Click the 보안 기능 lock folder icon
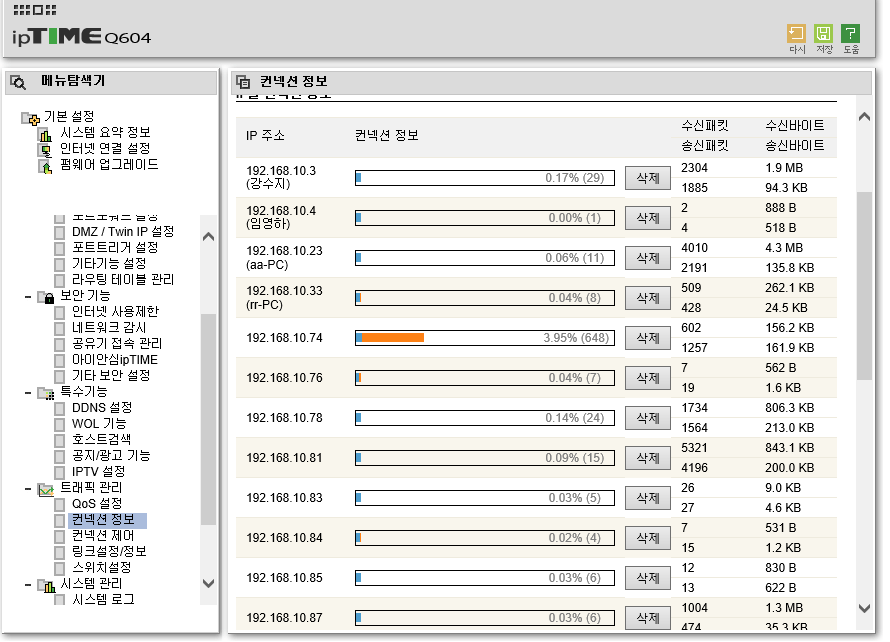The height and width of the screenshot is (642, 890). click(x=46, y=297)
